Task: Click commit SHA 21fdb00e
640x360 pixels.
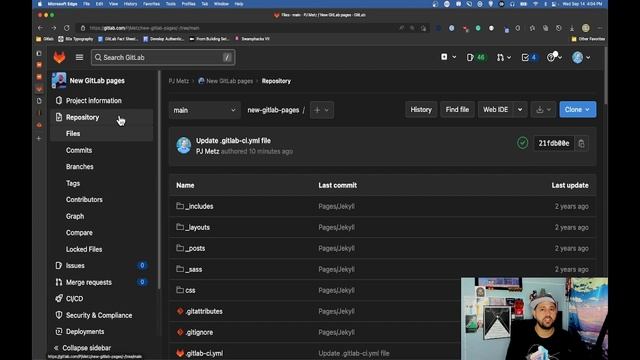Action: point(553,143)
